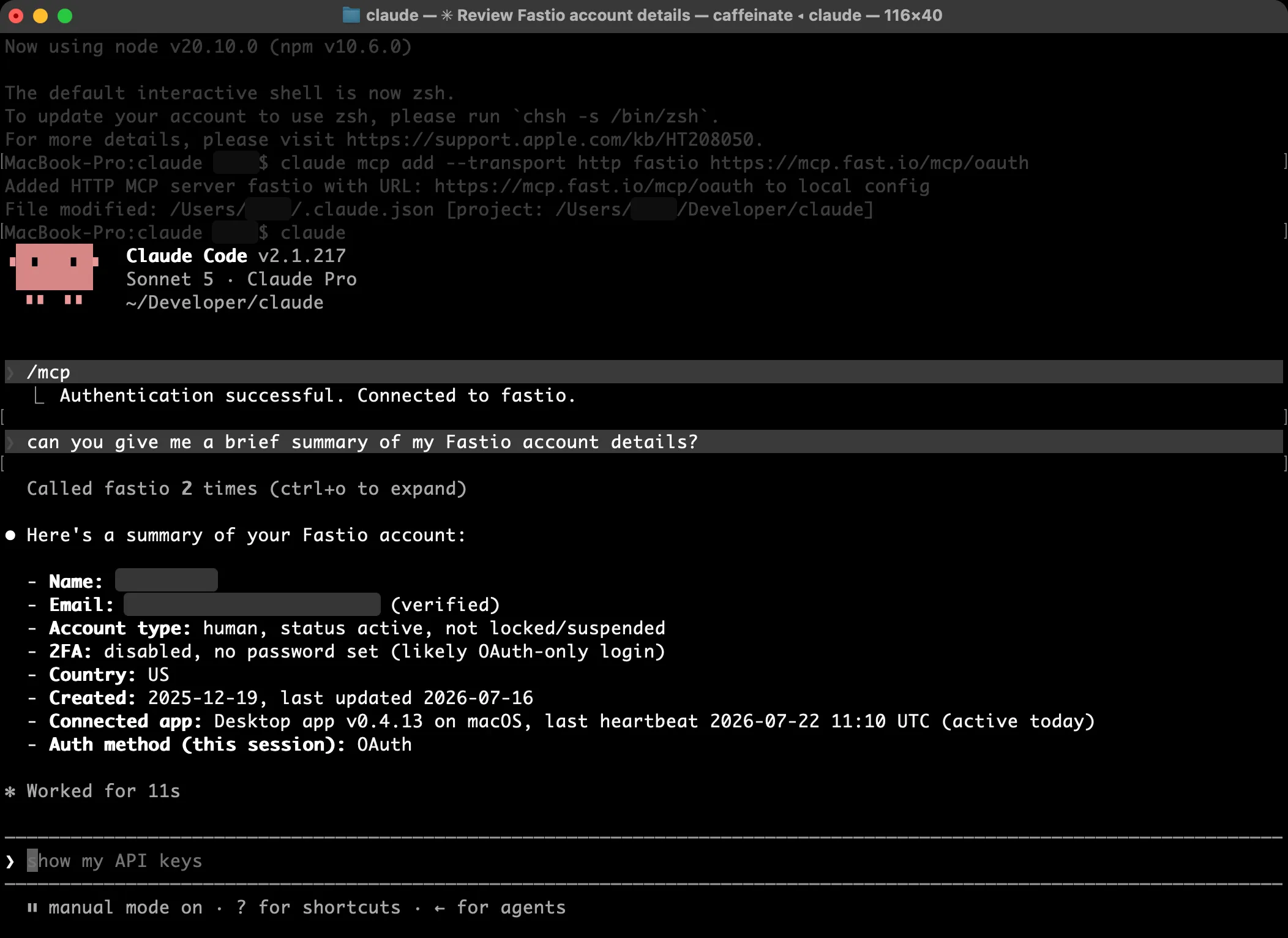Click the 'Country: US' line
1288x938 pixels.
109,675
